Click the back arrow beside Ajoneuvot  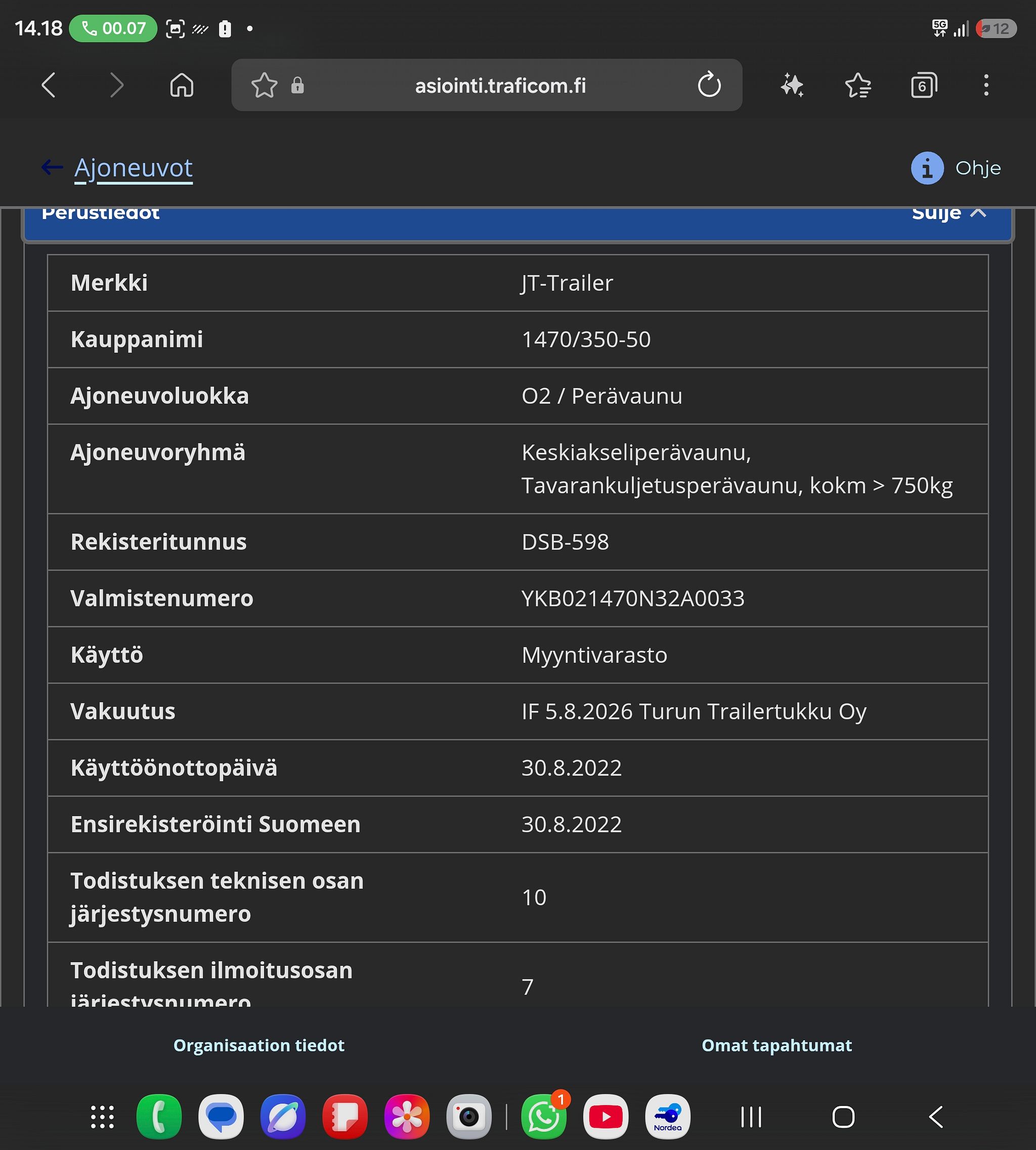tap(52, 167)
